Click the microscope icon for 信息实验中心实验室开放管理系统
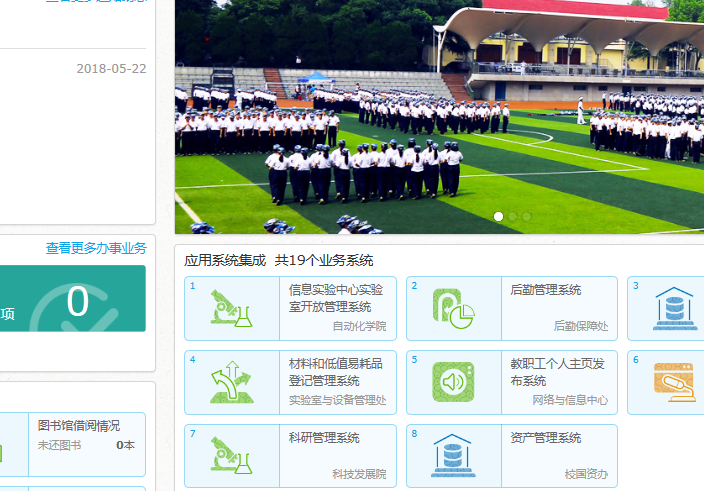 pyautogui.click(x=232, y=308)
